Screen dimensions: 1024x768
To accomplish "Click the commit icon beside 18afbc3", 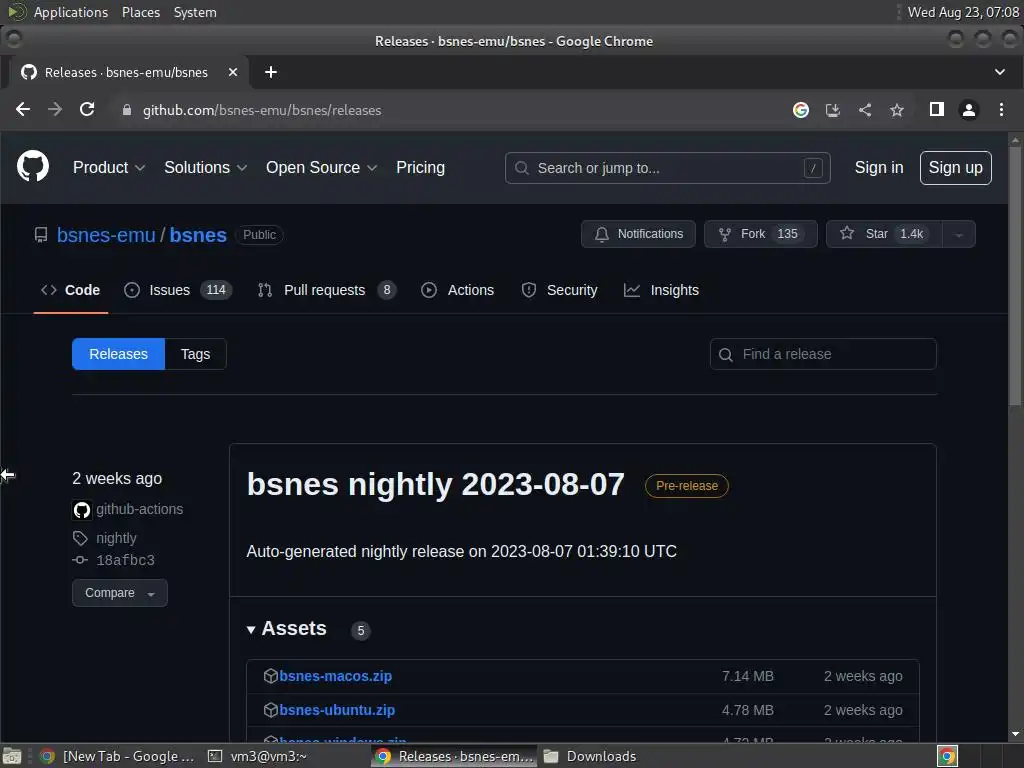I will coord(80,560).
